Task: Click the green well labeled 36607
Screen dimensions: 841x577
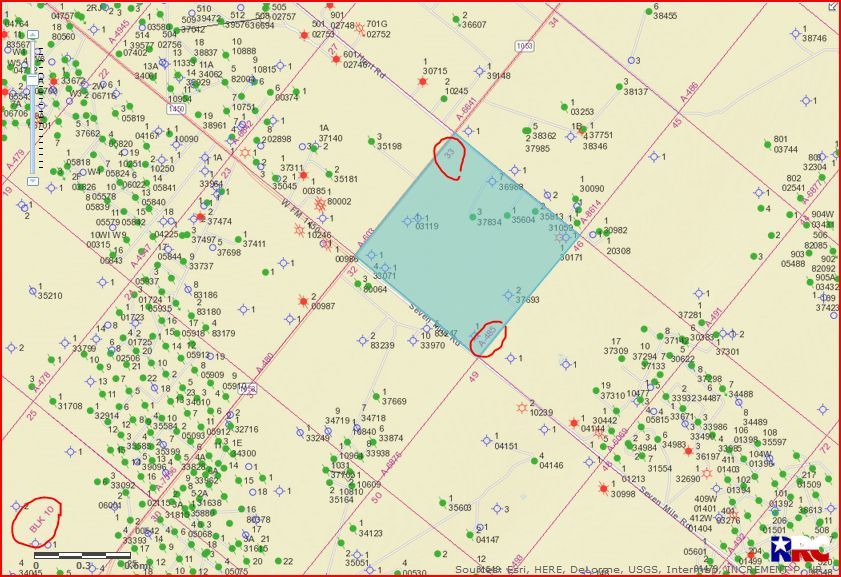Action: pyautogui.click(x=456, y=19)
